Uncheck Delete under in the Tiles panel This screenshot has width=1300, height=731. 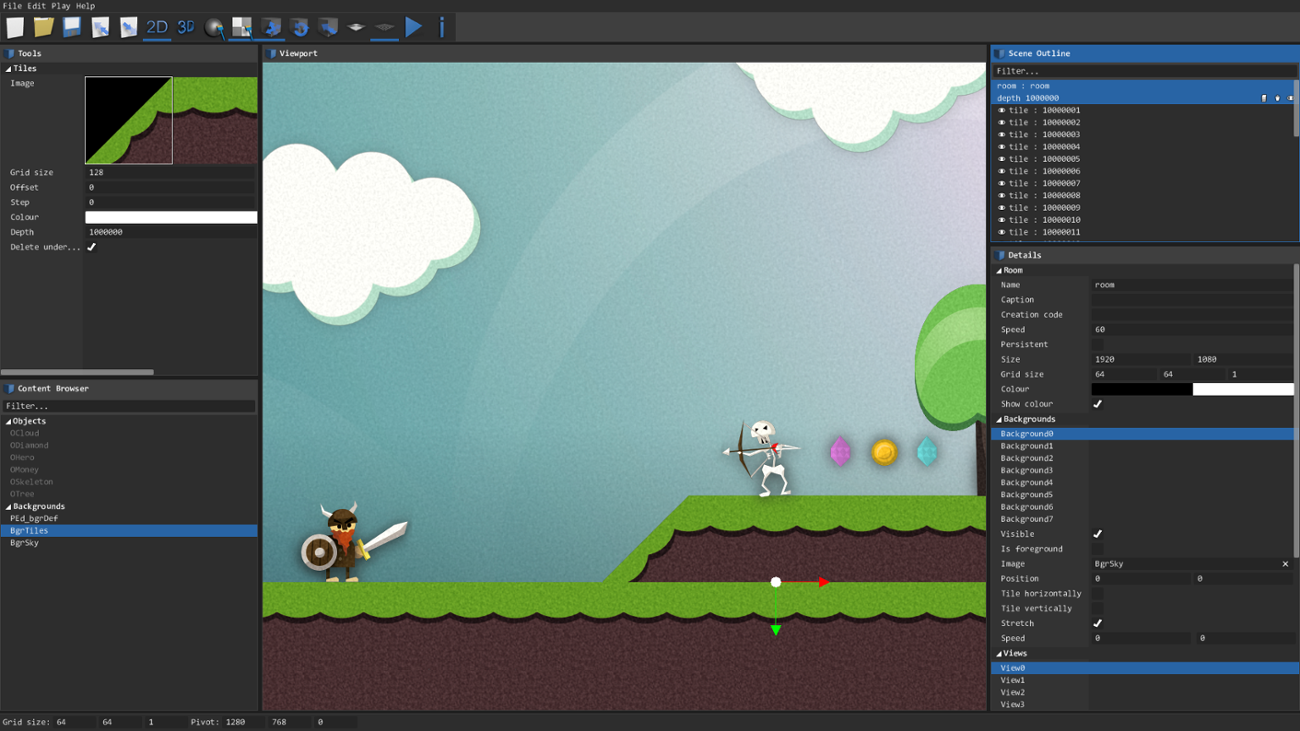tap(91, 246)
